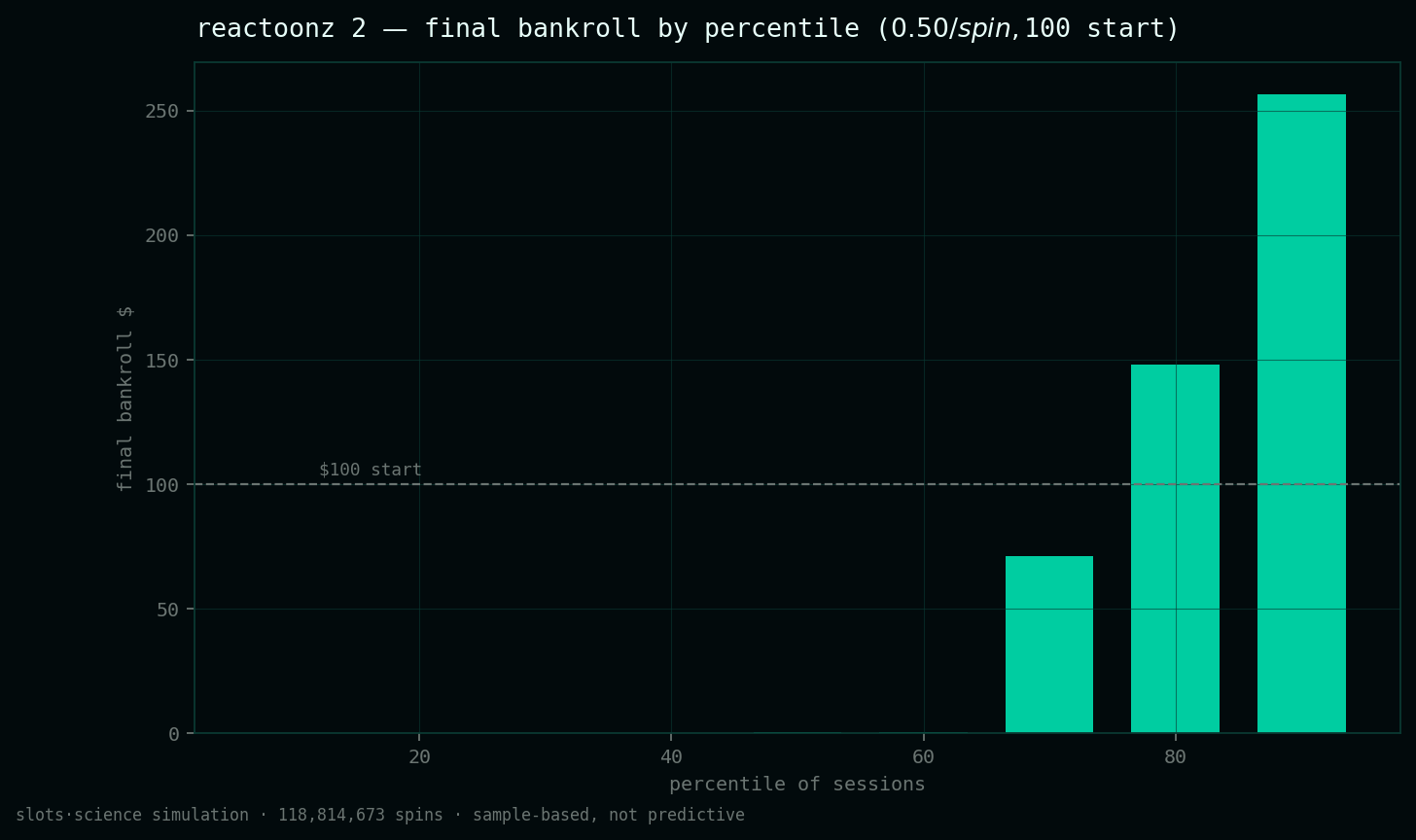
Task: Click y-axis tick label 50
Action: 168,609
